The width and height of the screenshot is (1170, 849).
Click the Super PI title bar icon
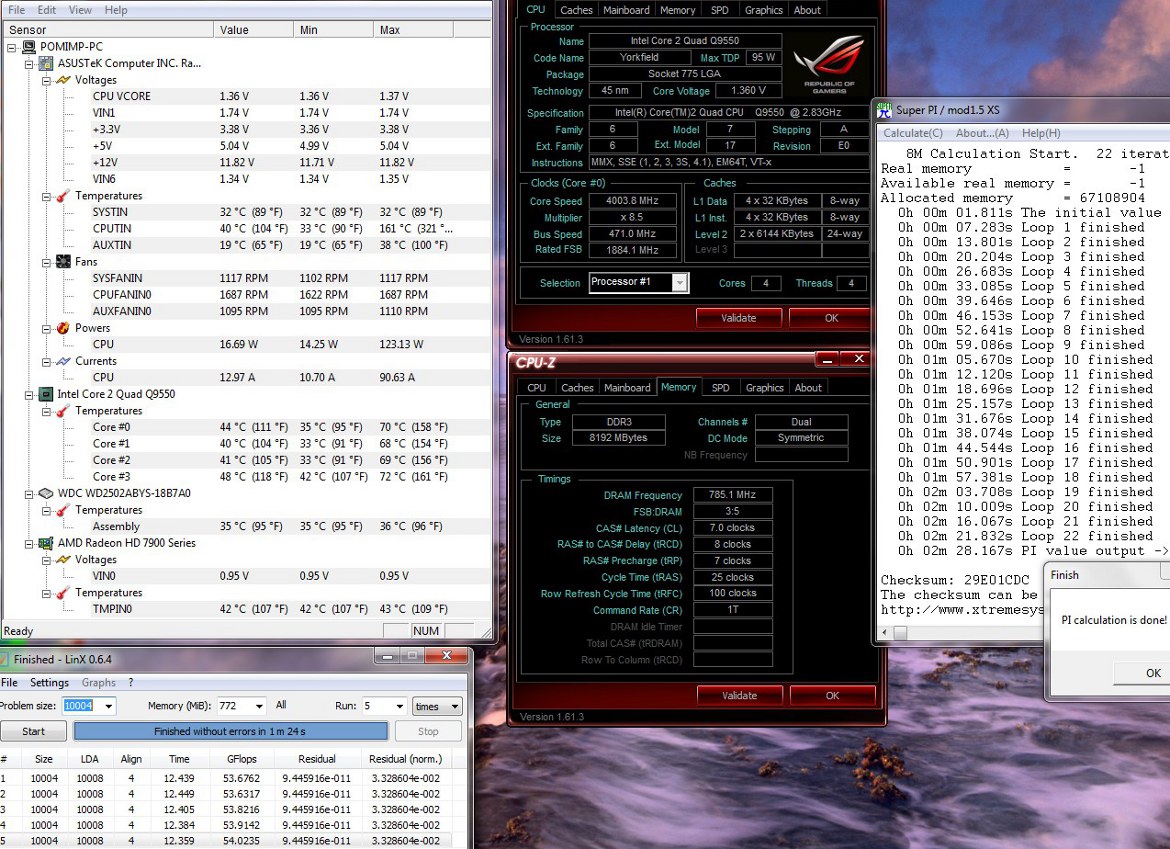coord(884,109)
